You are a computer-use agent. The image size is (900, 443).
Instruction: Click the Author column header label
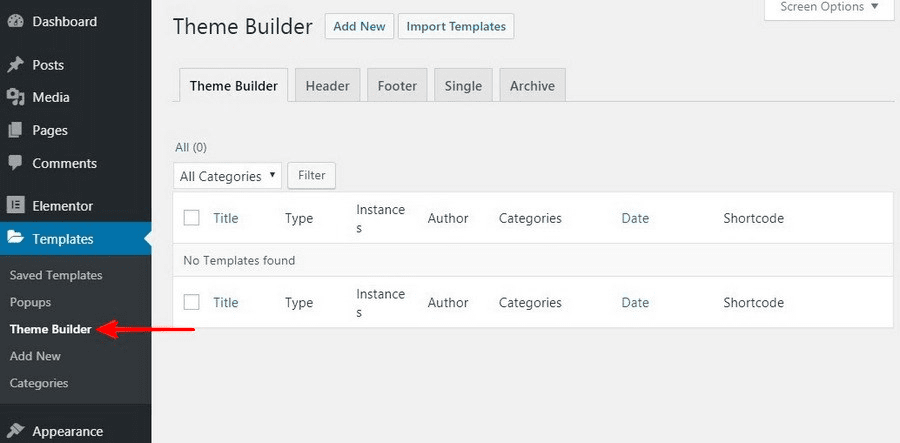(x=448, y=218)
